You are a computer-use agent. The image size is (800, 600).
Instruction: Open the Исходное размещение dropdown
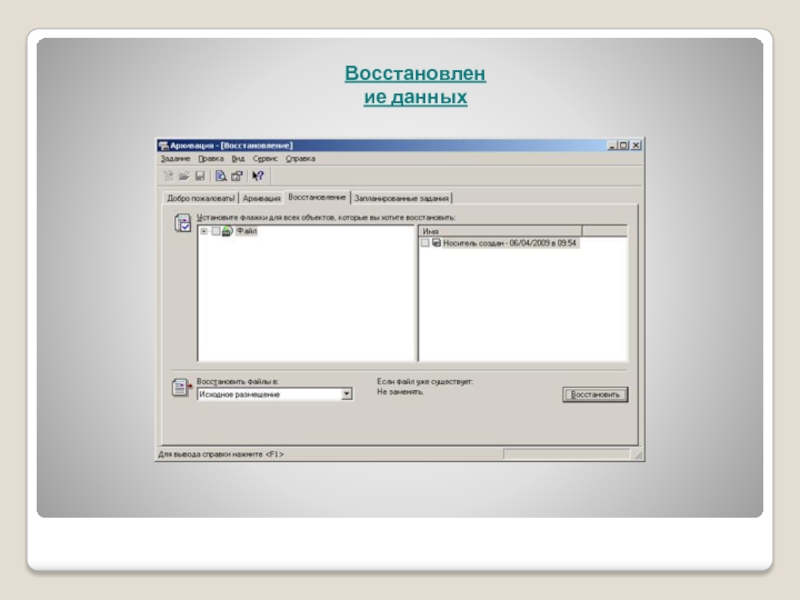pyautogui.click(x=346, y=394)
